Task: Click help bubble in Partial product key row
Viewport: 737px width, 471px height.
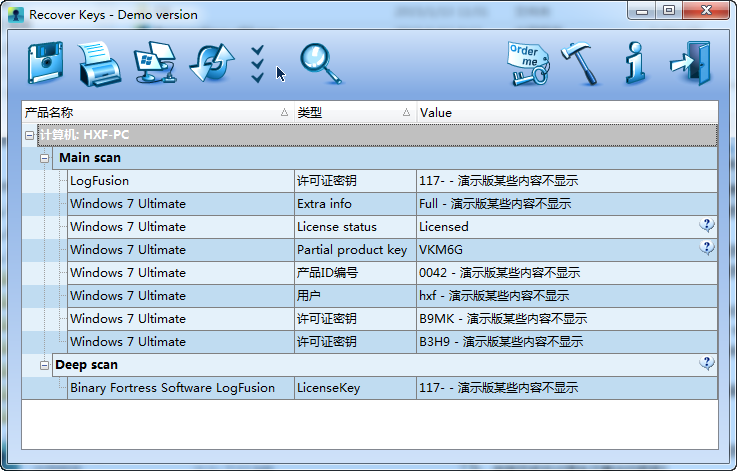Action: 706,248
